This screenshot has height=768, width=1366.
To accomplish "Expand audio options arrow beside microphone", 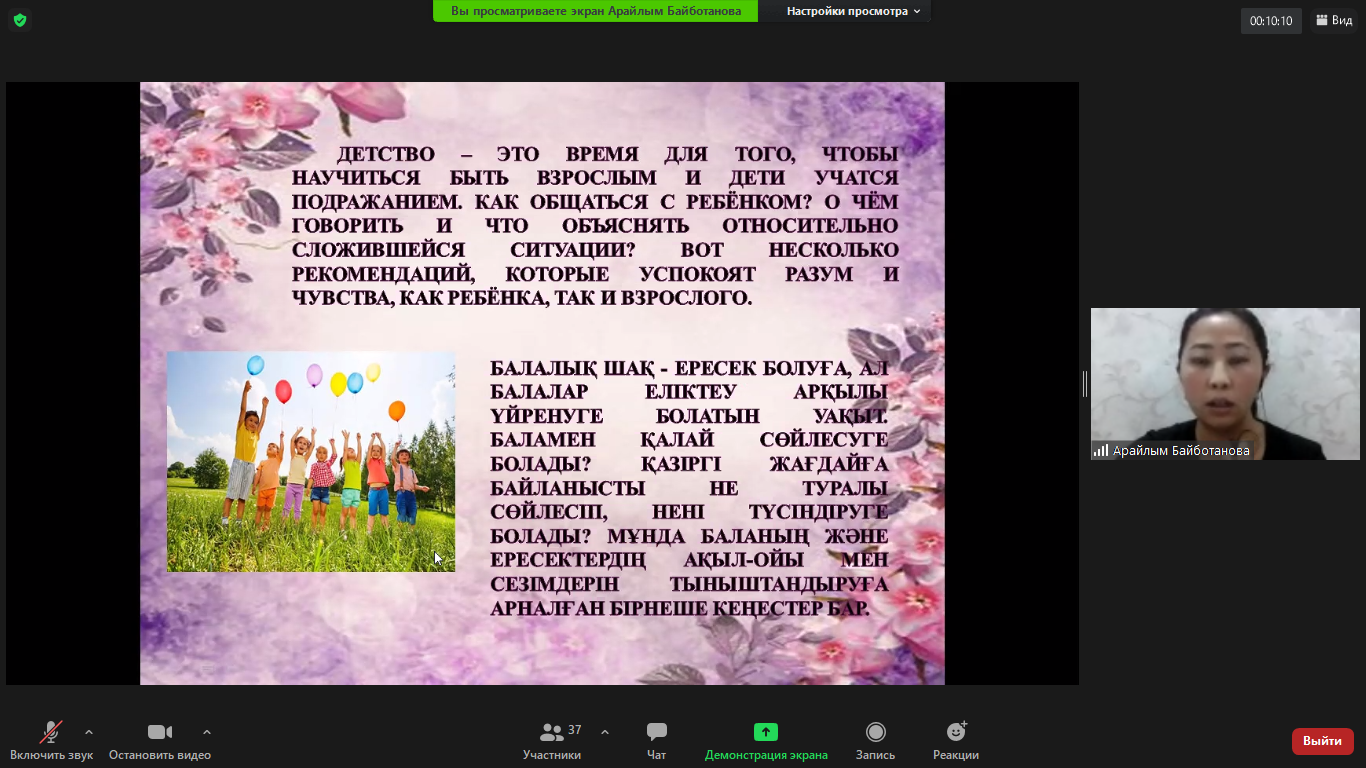I will (x=89, y=732).
